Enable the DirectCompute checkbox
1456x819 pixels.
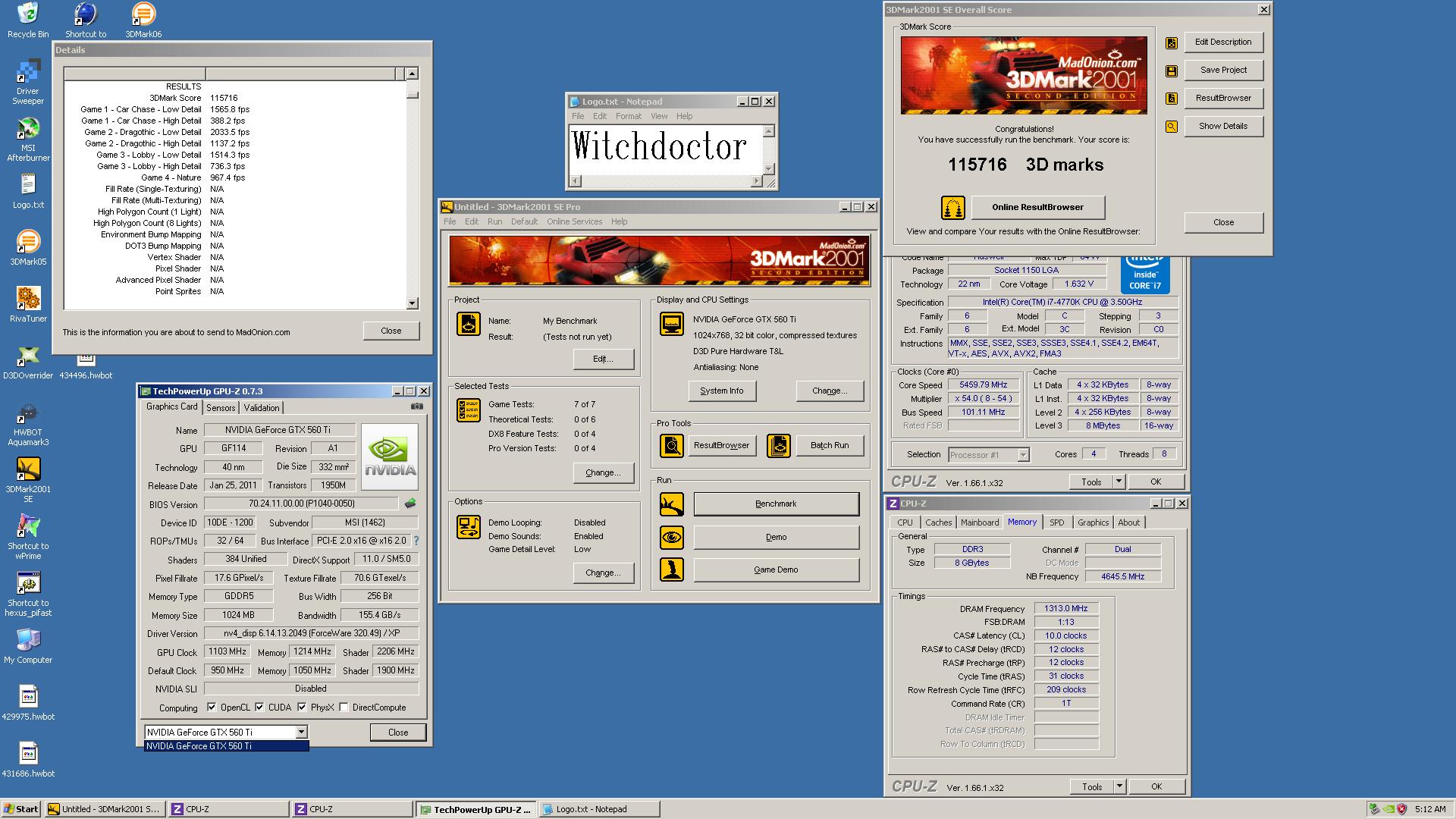click(x=344, y=707)
